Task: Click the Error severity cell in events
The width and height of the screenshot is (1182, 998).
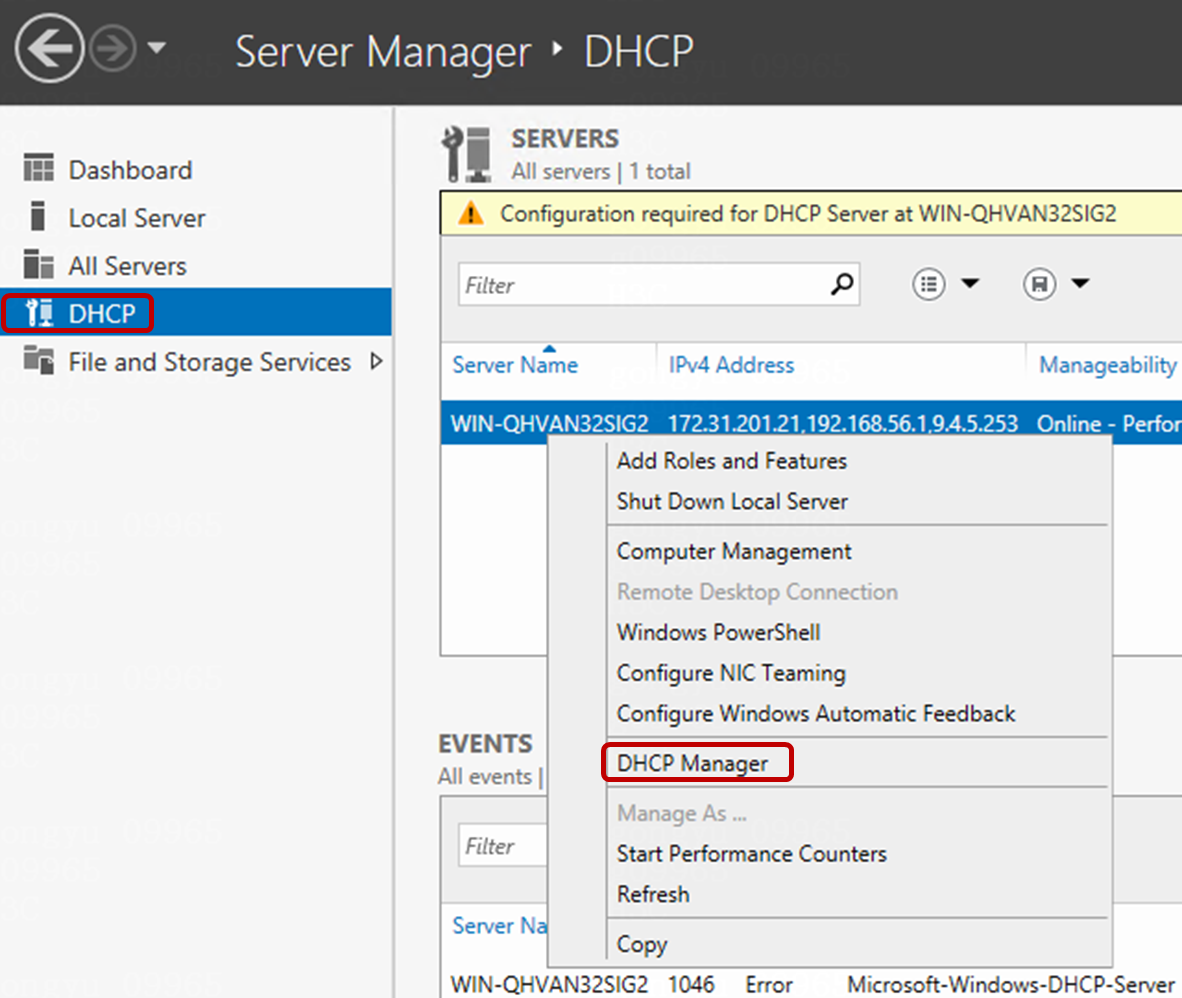Action: (769, 984)
